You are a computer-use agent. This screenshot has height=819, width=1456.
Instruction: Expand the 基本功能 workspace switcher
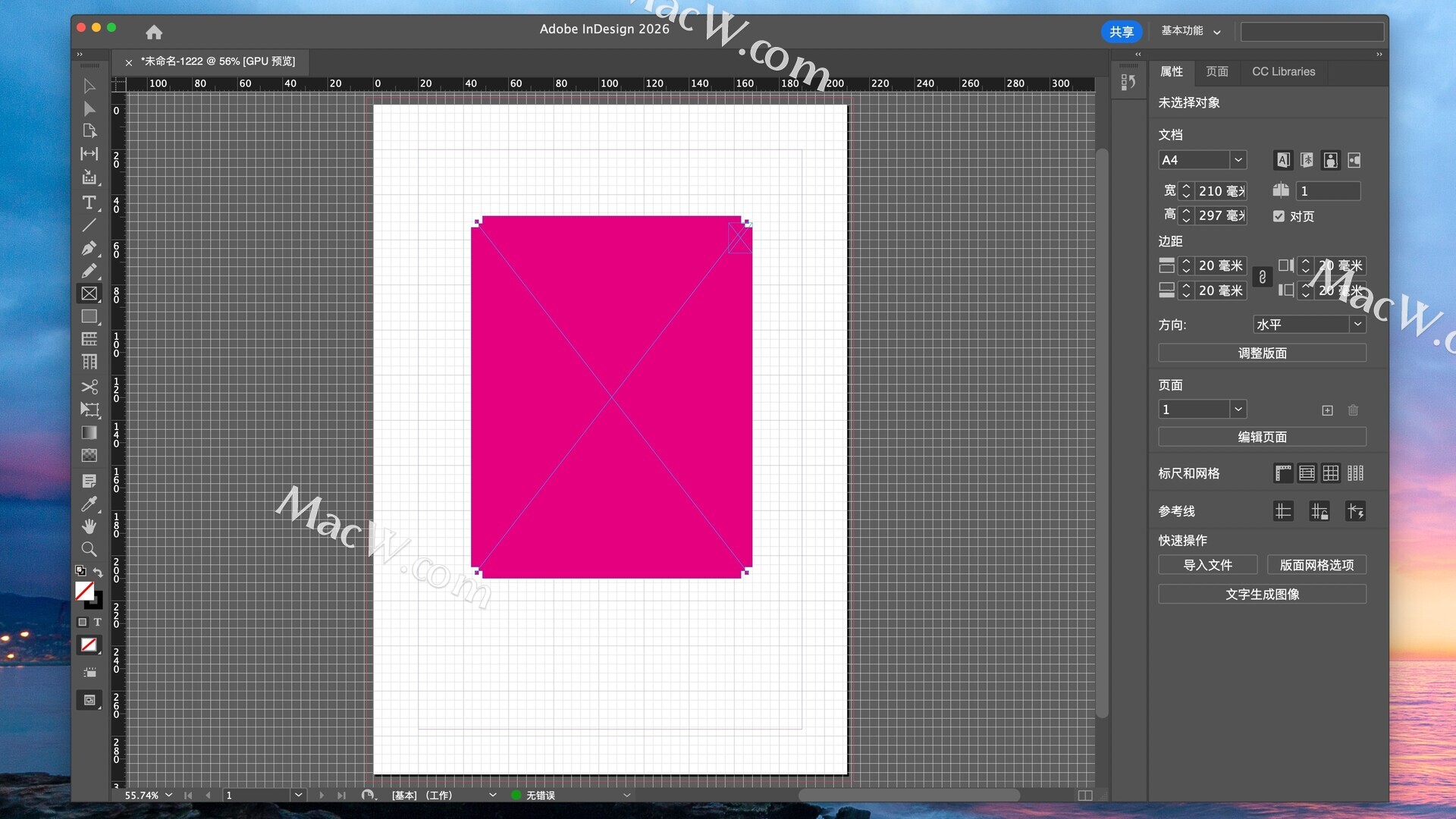click(1191, 31)
